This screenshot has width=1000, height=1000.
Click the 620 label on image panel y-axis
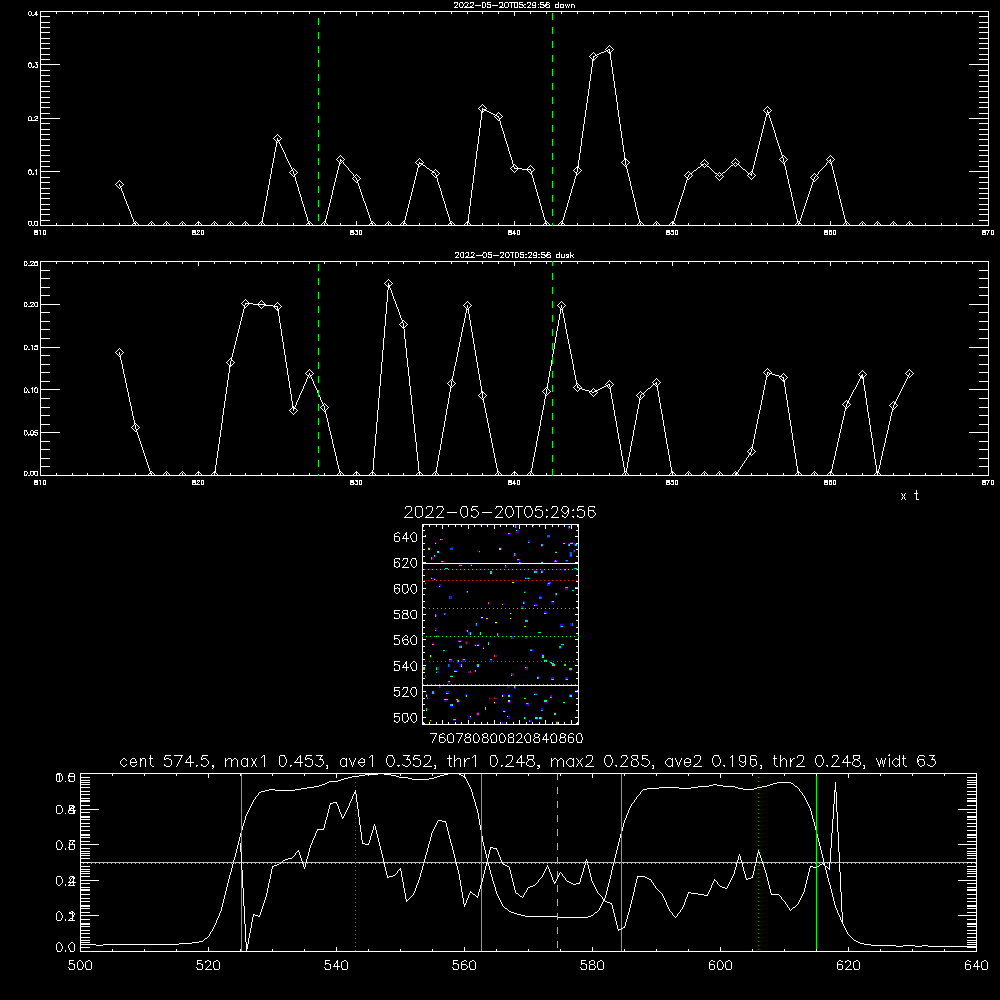coord(406,563)
